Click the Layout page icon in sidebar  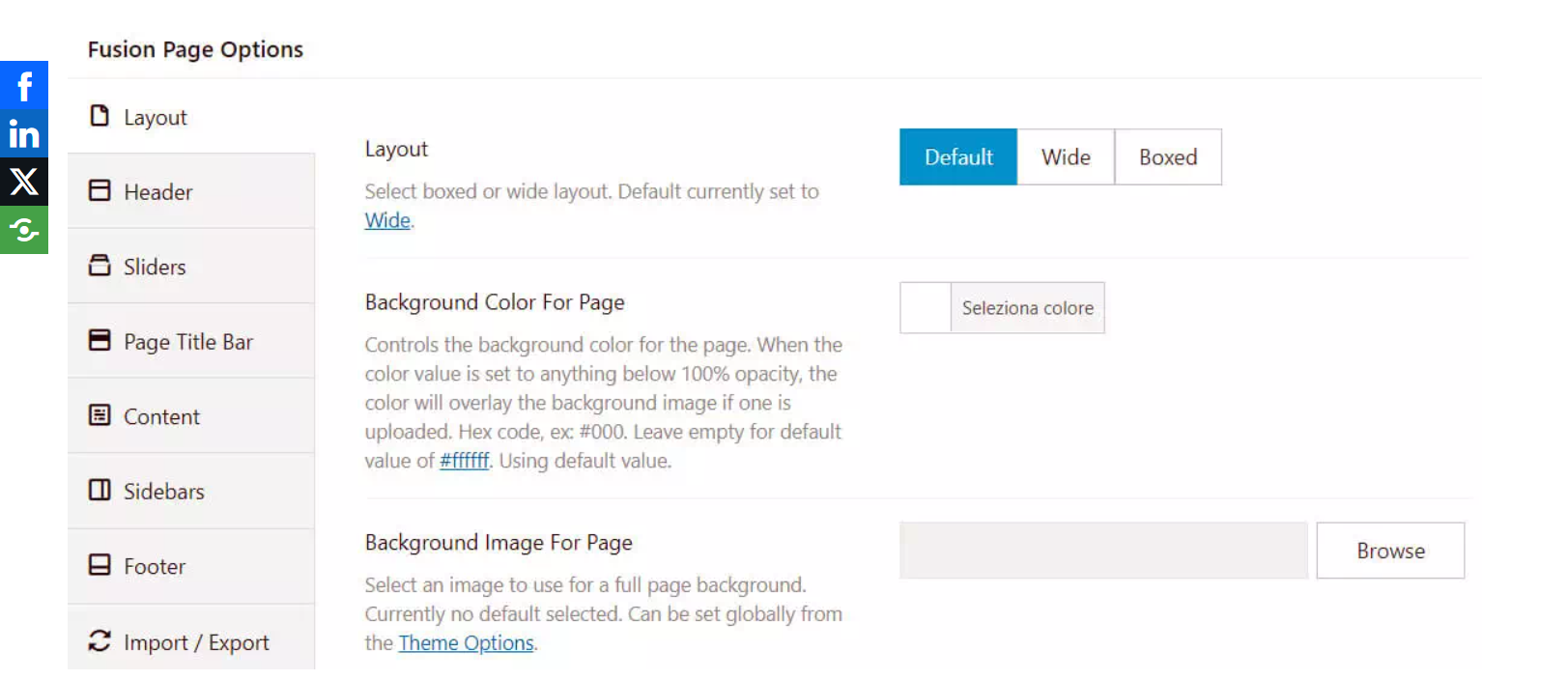(100, 116)
